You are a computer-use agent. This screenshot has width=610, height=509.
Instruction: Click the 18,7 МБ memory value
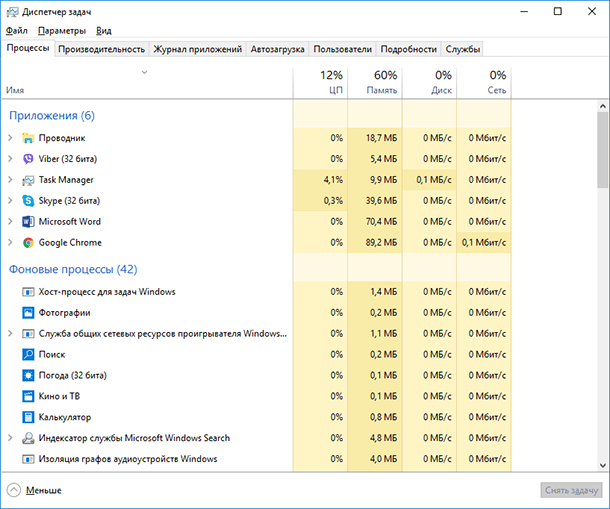[381, 138]
